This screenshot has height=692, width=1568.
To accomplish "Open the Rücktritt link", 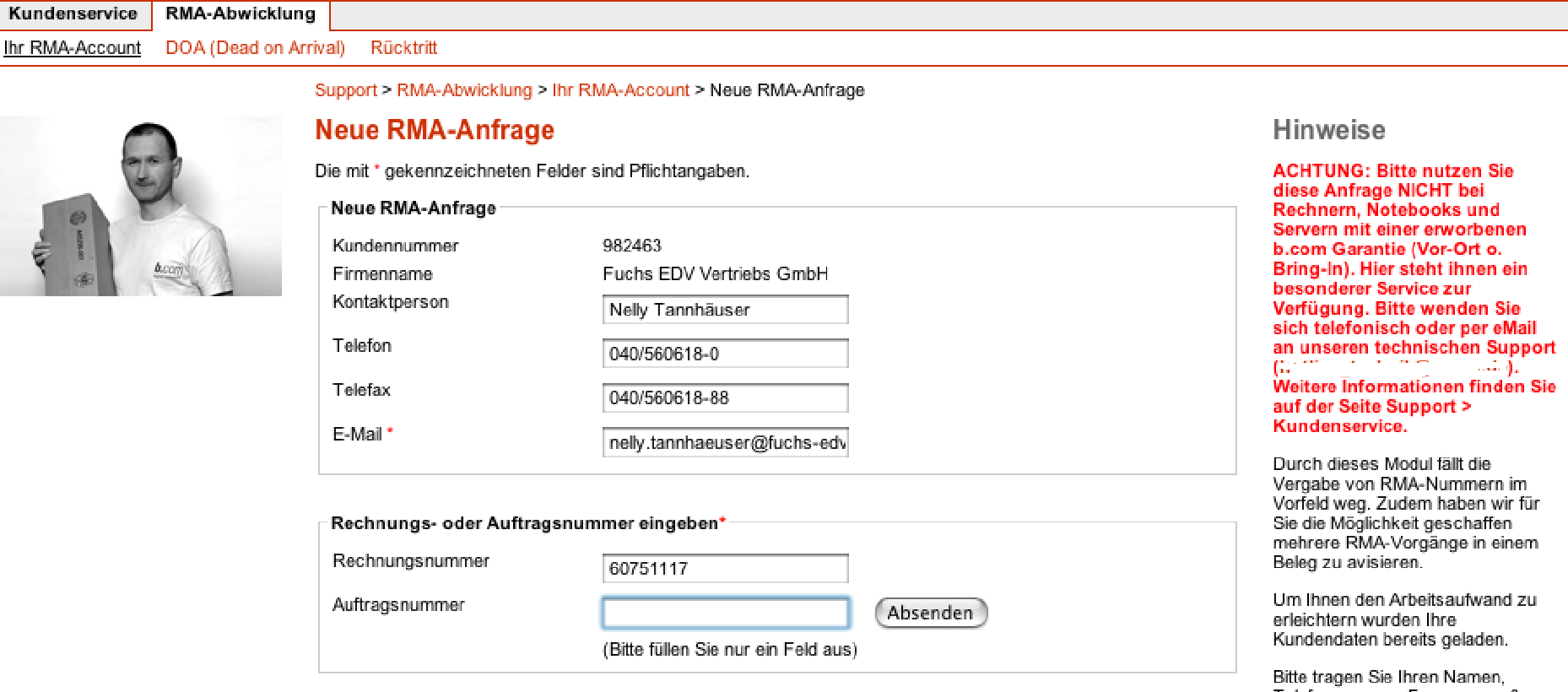I will pos(403,48).
